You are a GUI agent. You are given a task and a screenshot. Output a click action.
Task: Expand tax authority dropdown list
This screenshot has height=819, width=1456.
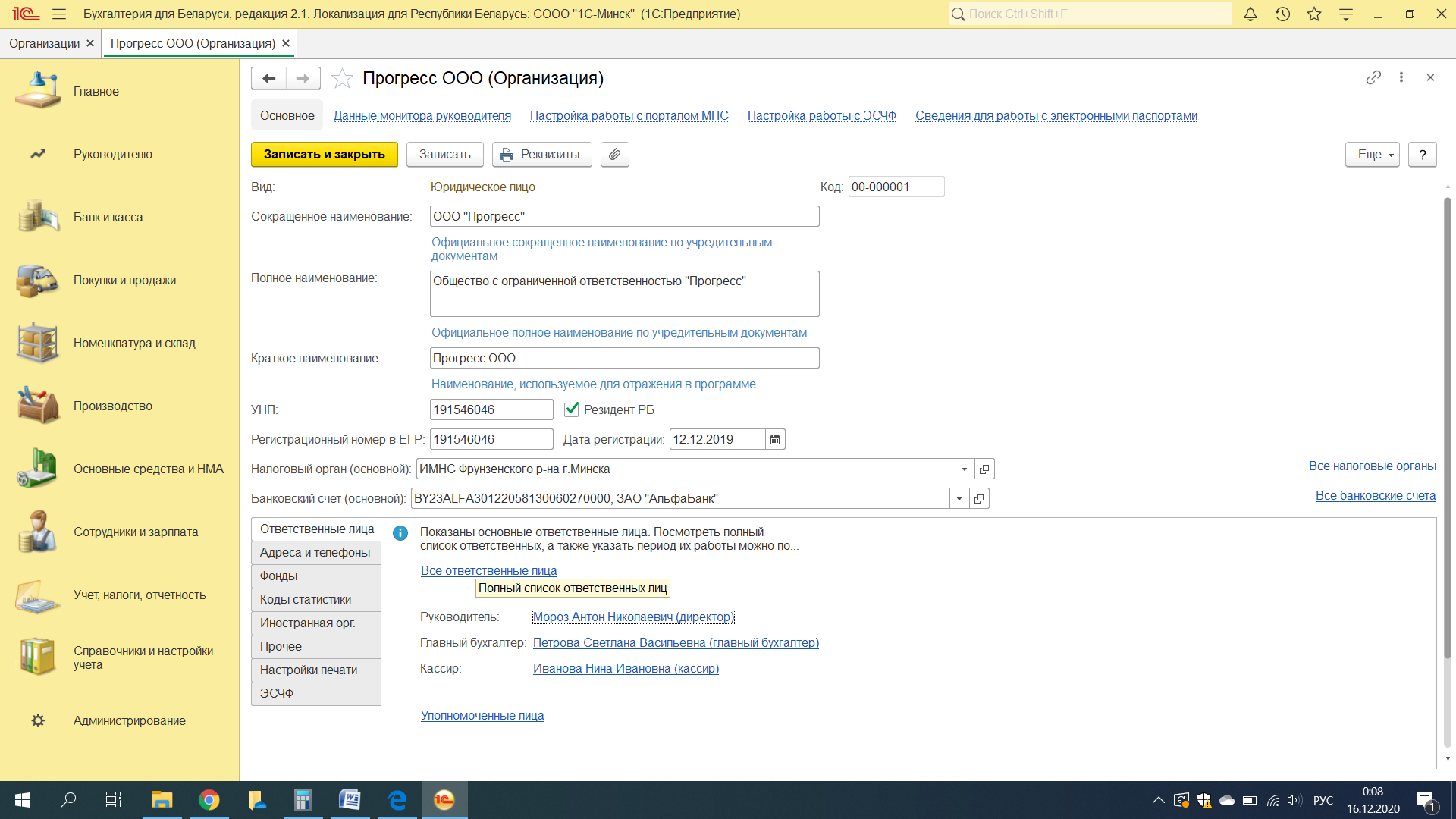(x=965, y=469)
